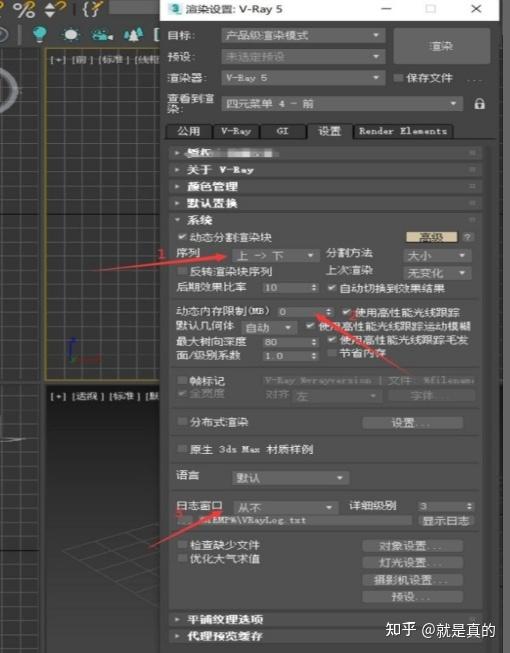Open 对象设置 button
The image size is (510, 653).
pyautogui.click(x=412, y=546)
